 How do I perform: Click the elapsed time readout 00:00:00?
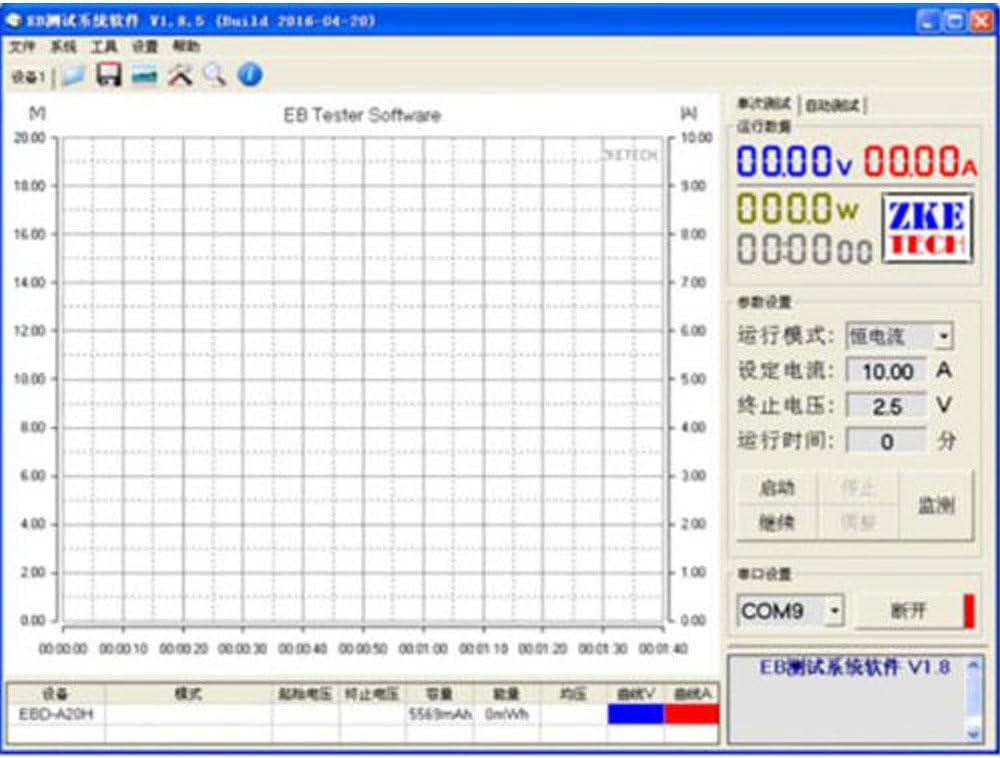[805, 249]
